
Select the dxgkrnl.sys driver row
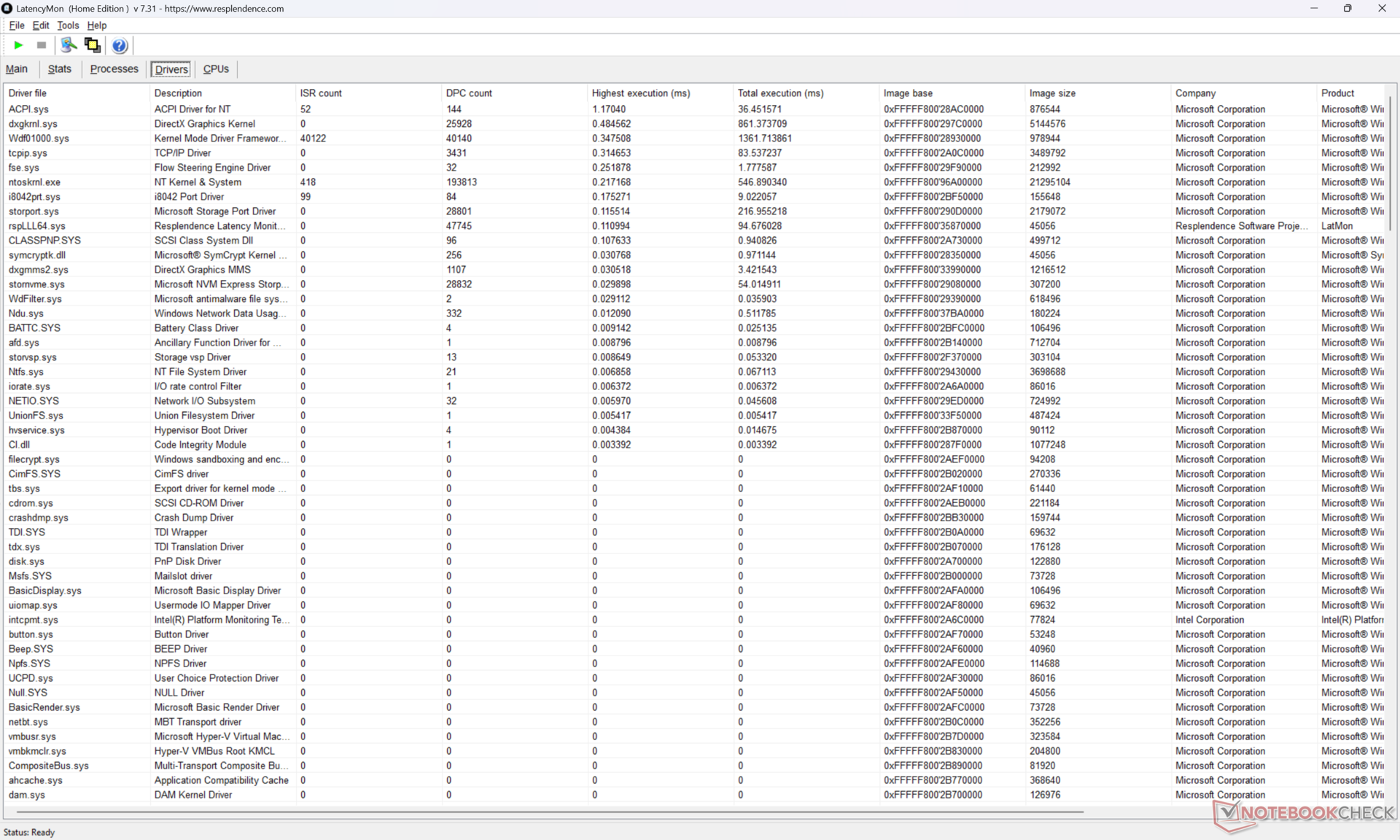[x=33, y=124]
